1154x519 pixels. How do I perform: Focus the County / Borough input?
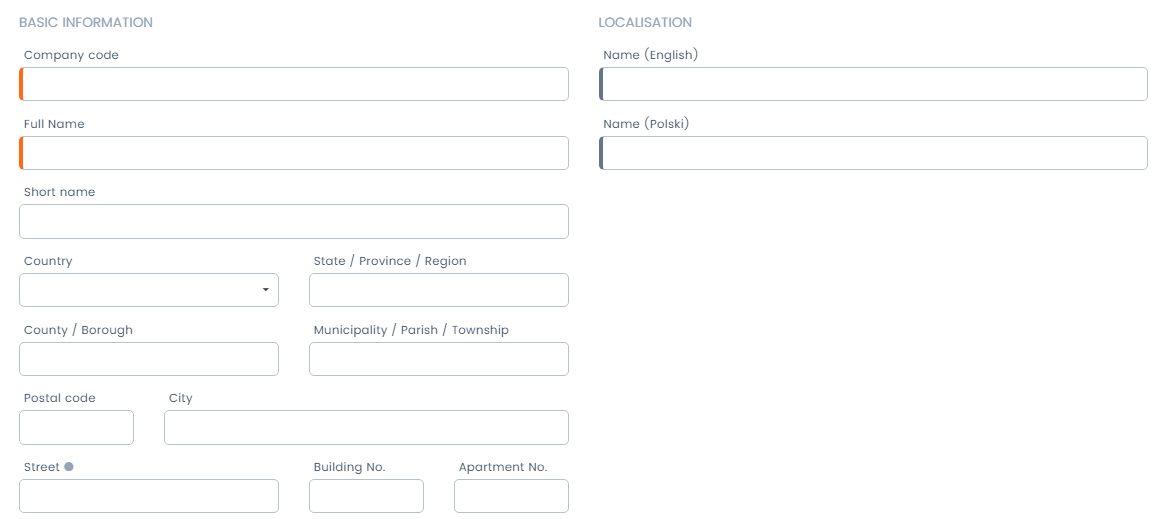[x=149, y=359]
